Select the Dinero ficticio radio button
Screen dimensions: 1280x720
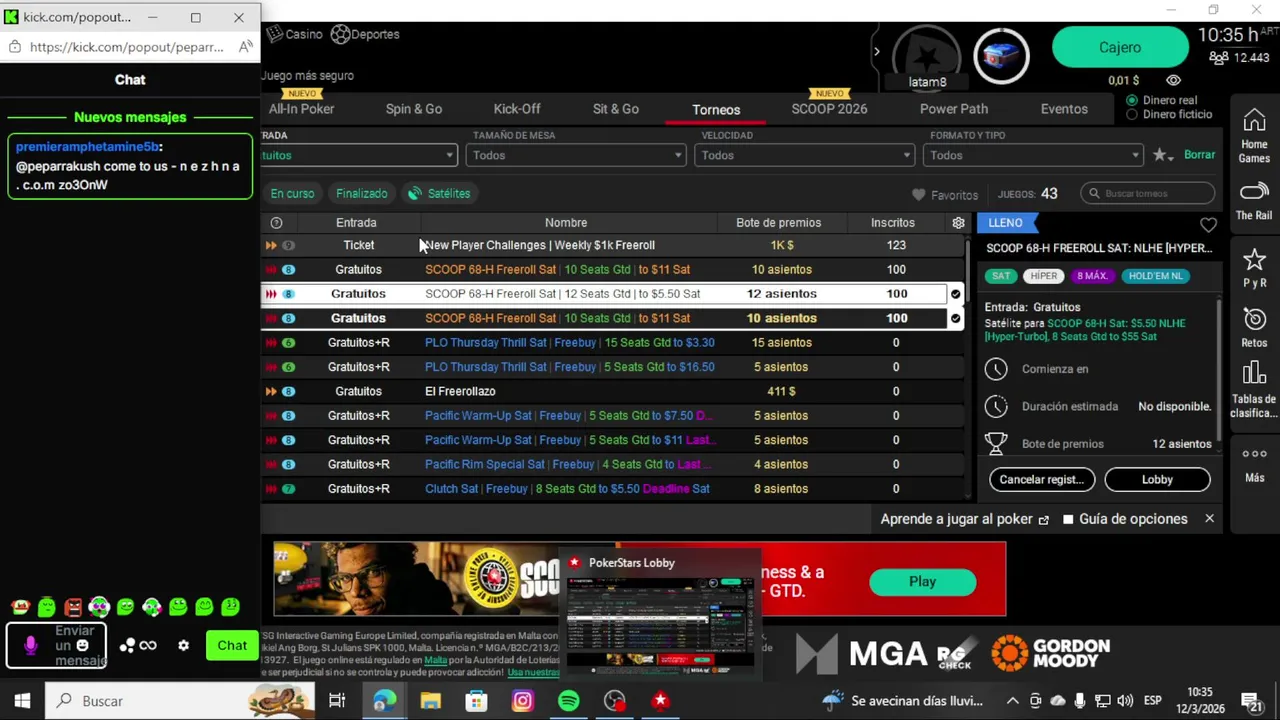tap(1132, 114)
